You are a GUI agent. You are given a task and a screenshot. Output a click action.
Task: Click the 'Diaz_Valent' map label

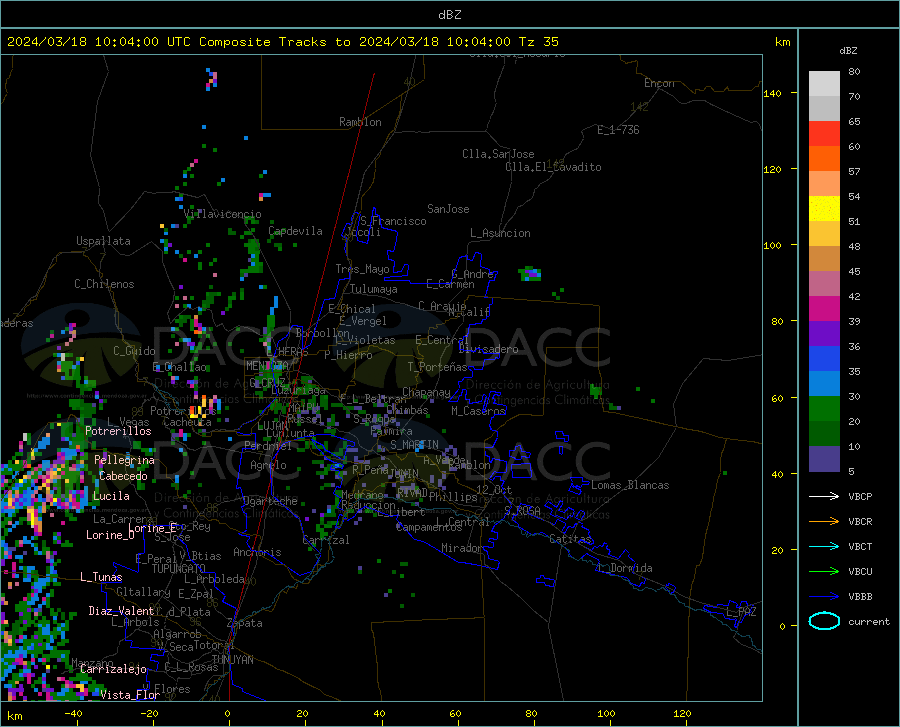(x=121, y=611)
